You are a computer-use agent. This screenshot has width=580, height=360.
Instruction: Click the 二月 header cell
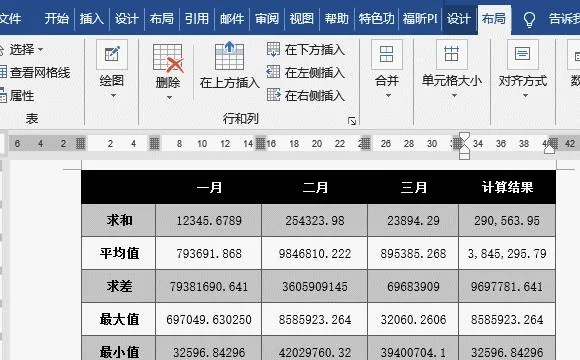pyautogui.click(x=315, y=187)
